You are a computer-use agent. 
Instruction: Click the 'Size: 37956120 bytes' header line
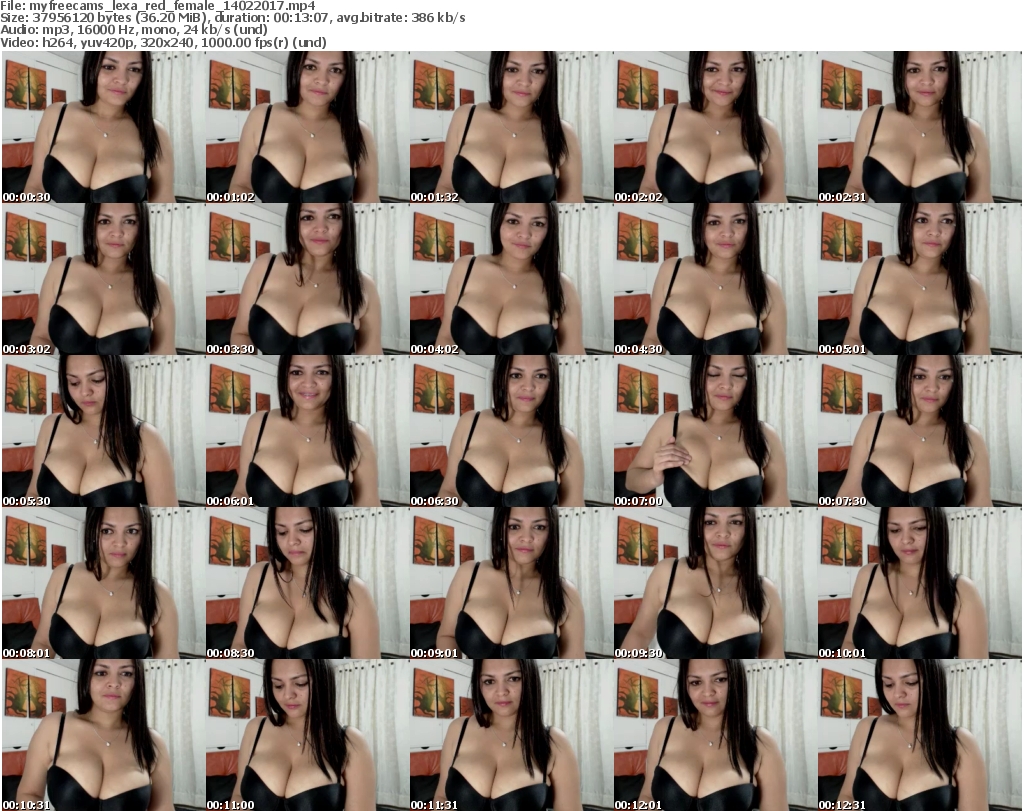[232, 18]
